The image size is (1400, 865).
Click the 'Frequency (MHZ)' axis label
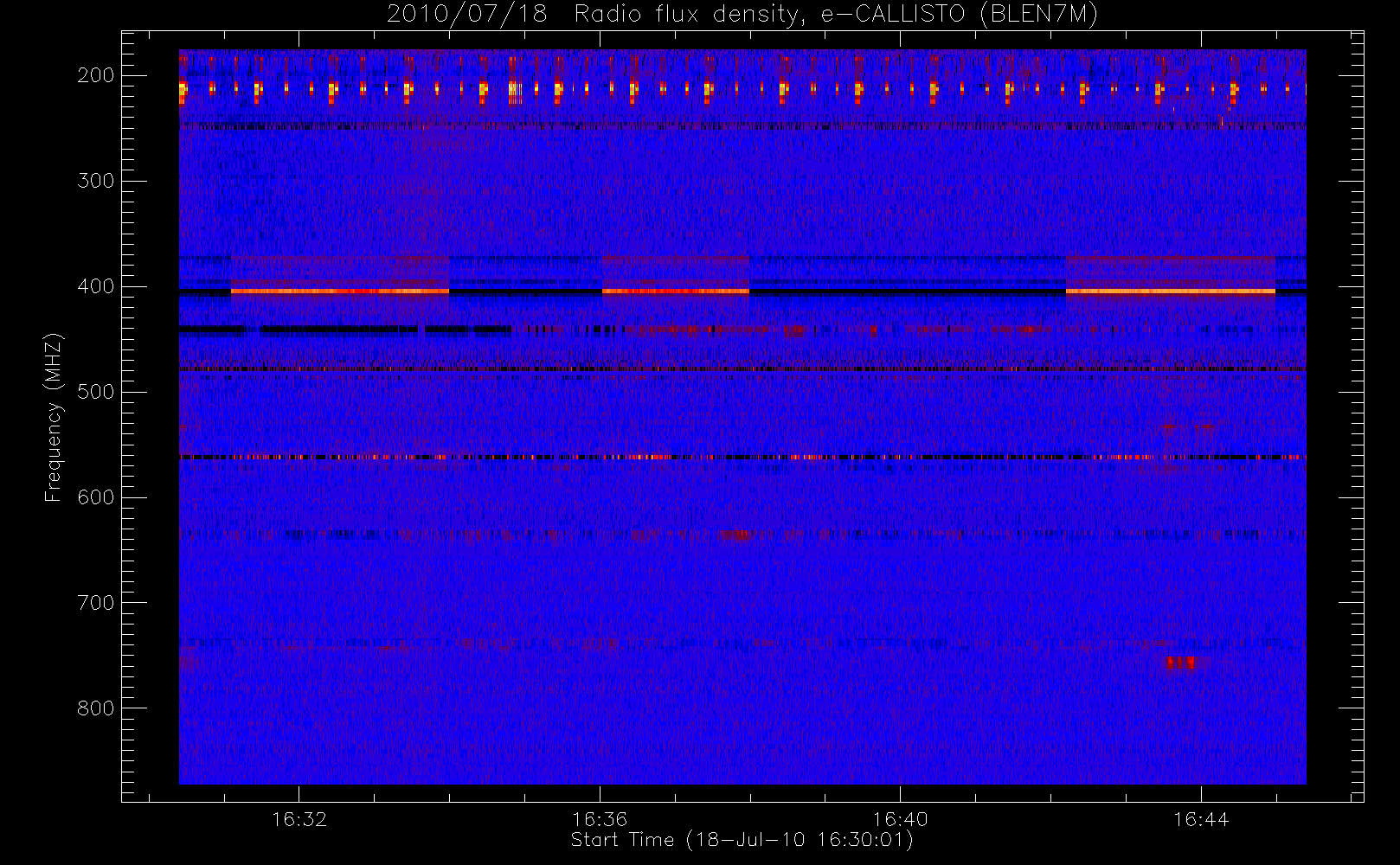point(54,417)
